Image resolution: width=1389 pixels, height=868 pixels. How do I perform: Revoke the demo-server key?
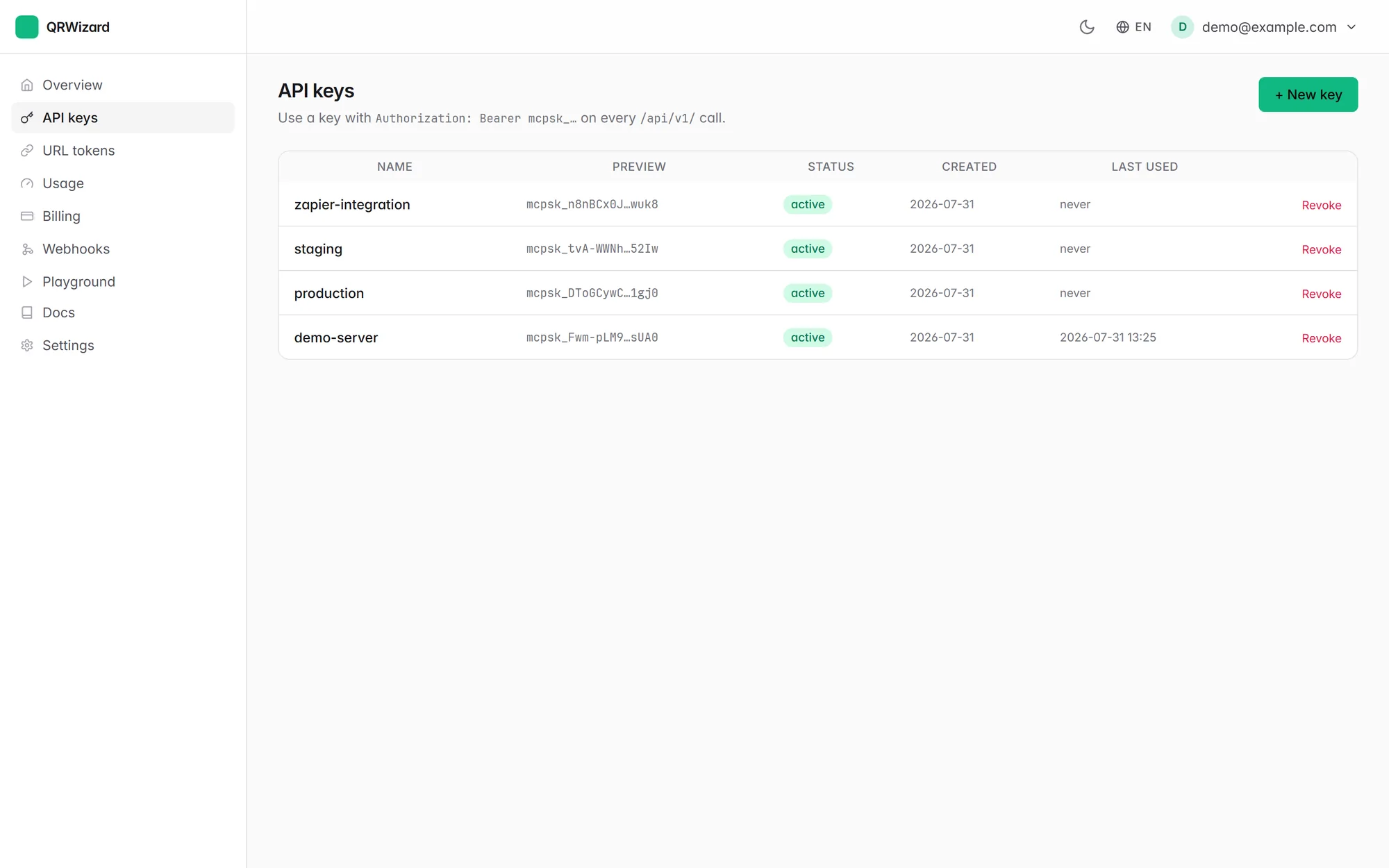click(x=1321, y=338)
